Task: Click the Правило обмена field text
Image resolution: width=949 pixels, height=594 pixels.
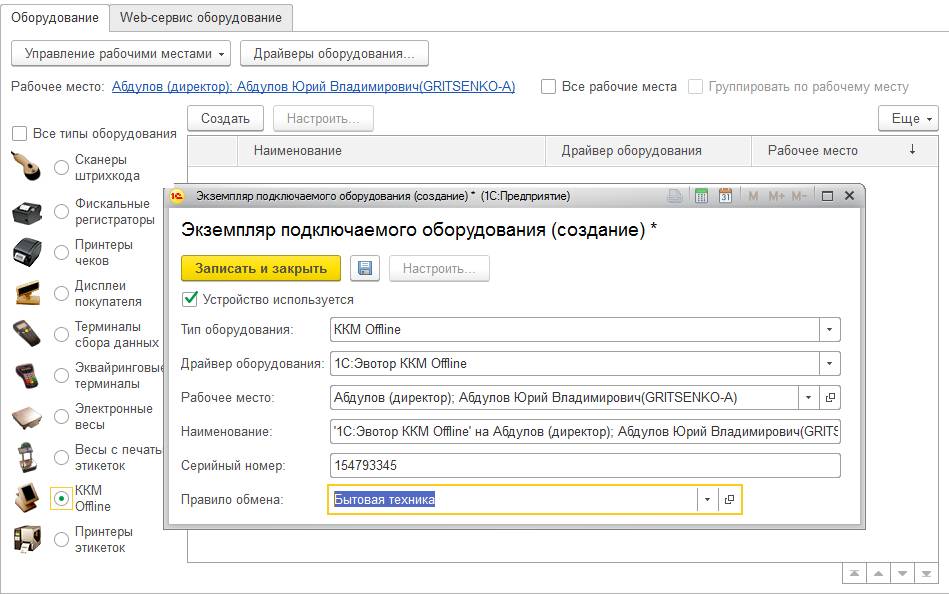Action: tap(384, 500)
